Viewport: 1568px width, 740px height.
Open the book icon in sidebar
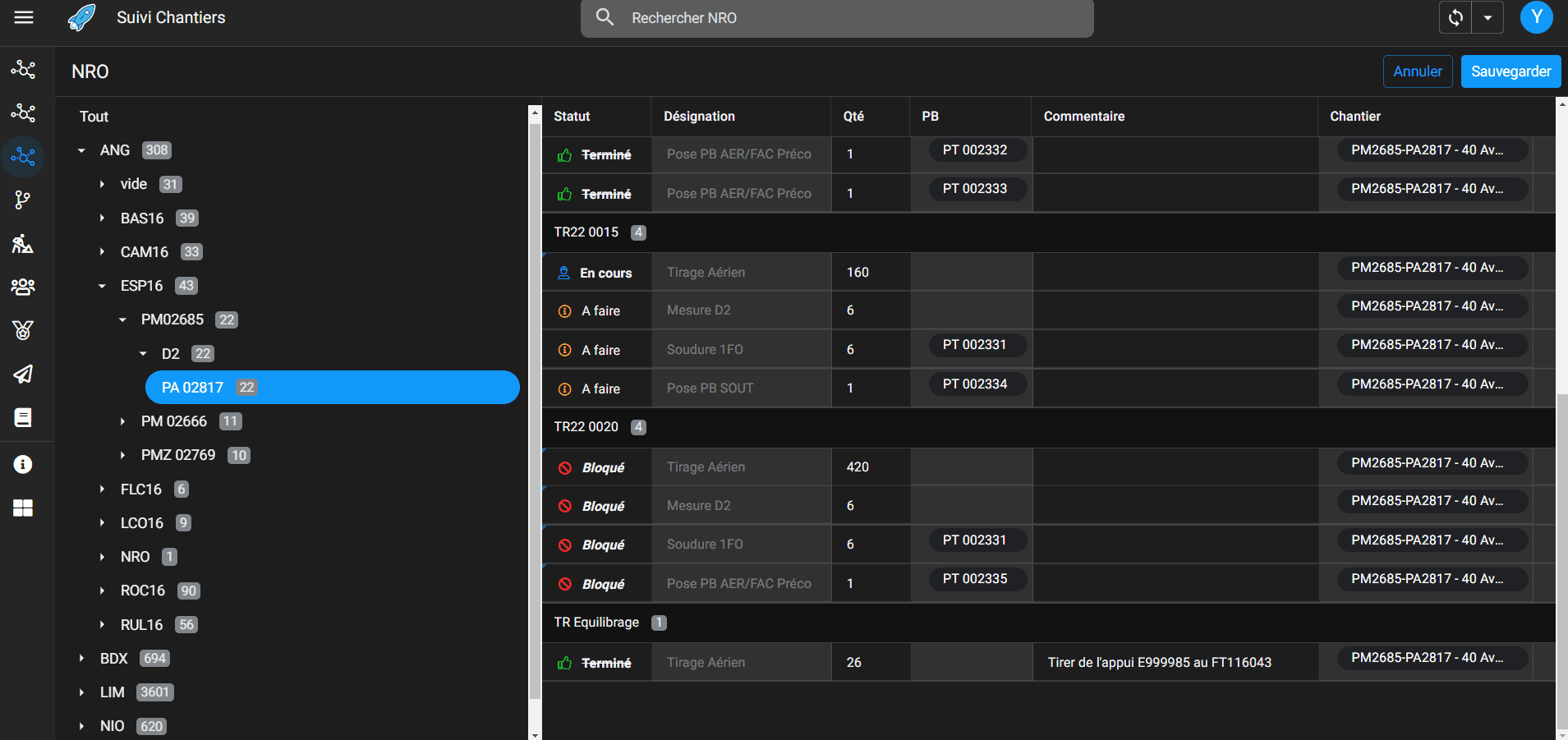23,417
